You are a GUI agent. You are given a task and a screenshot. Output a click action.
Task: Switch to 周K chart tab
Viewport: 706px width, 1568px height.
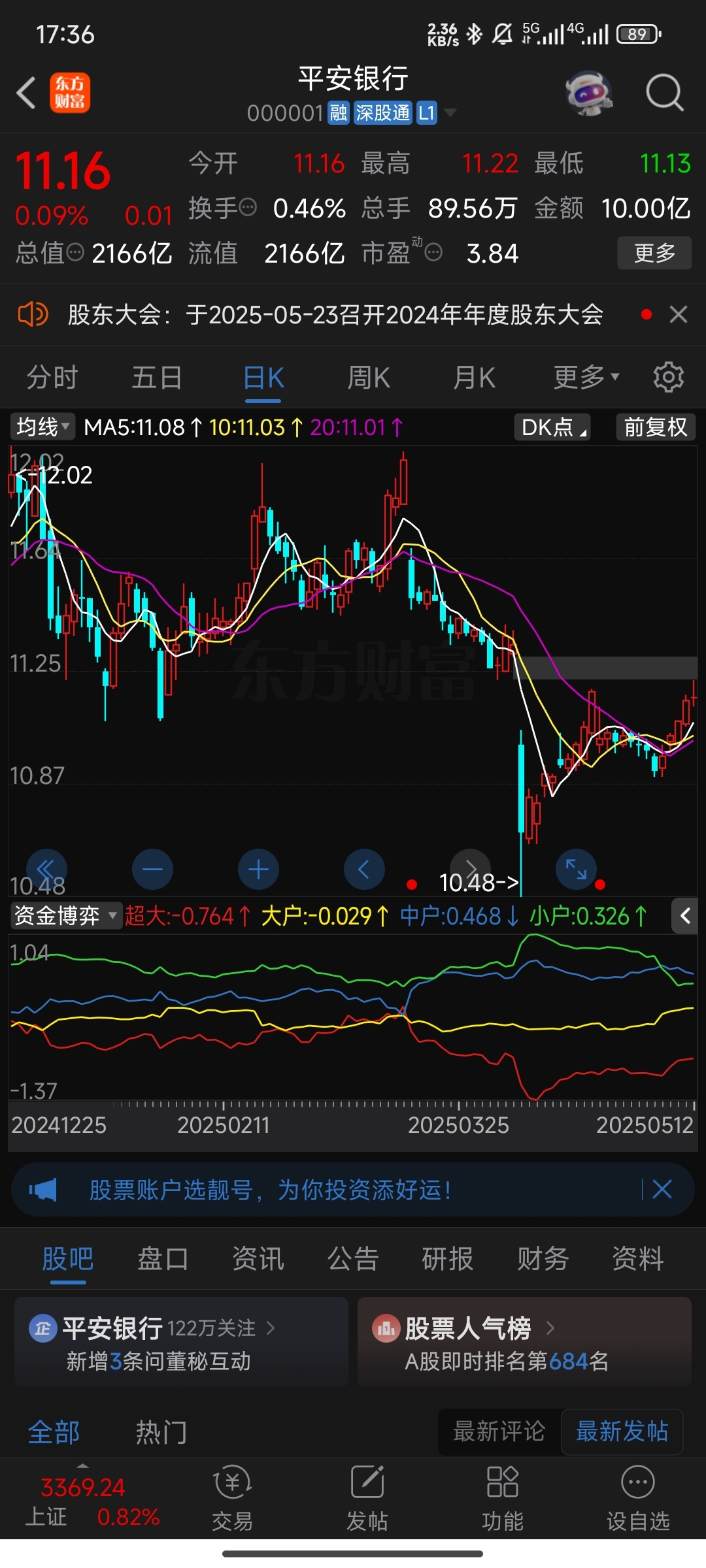(369, 378)
